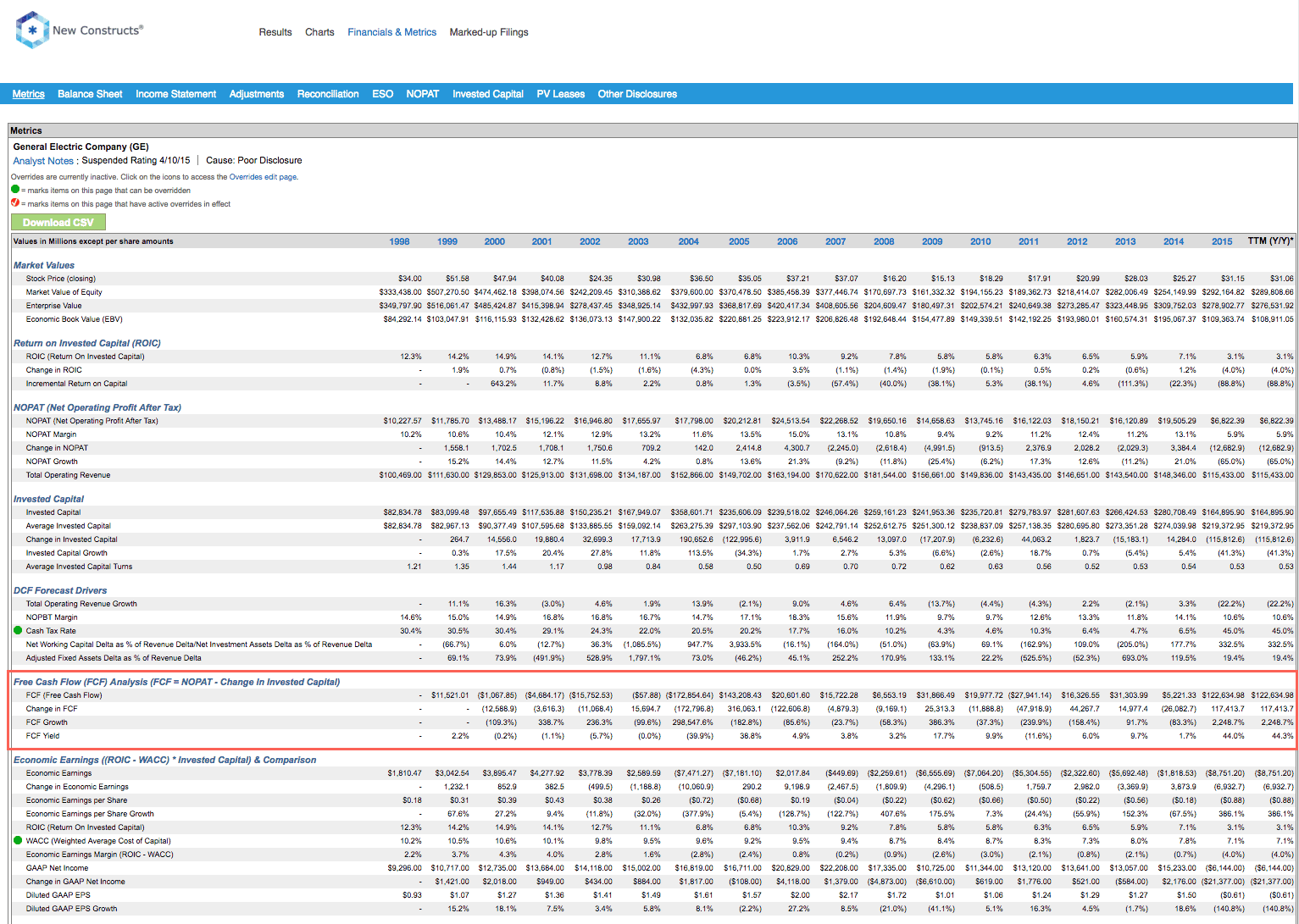This screenshot has height=924, width=1299.
Task: Open the Results page
Action: (x=275, y=32)
